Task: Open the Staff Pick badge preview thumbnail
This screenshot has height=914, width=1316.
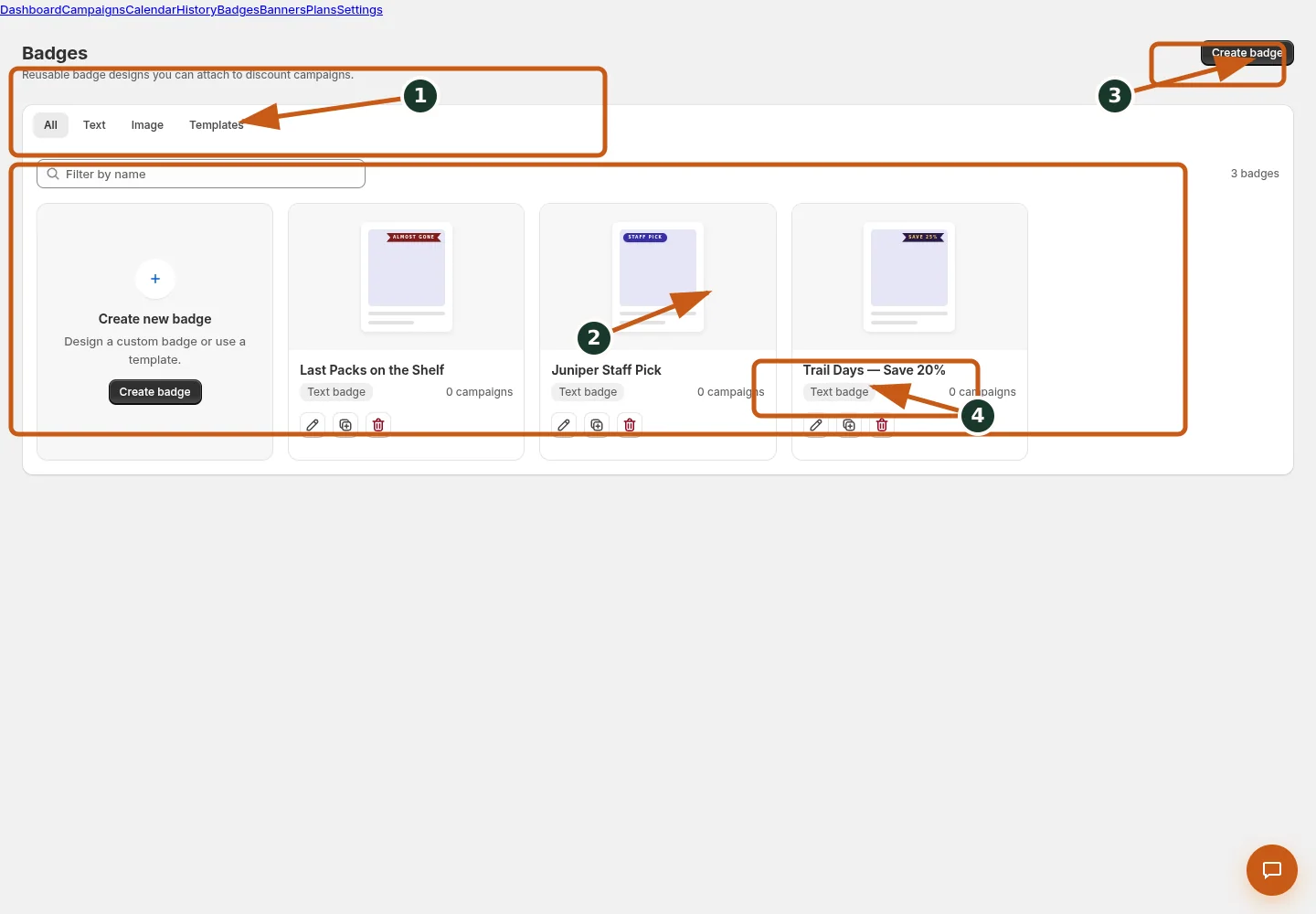Action: click(658, 277)
